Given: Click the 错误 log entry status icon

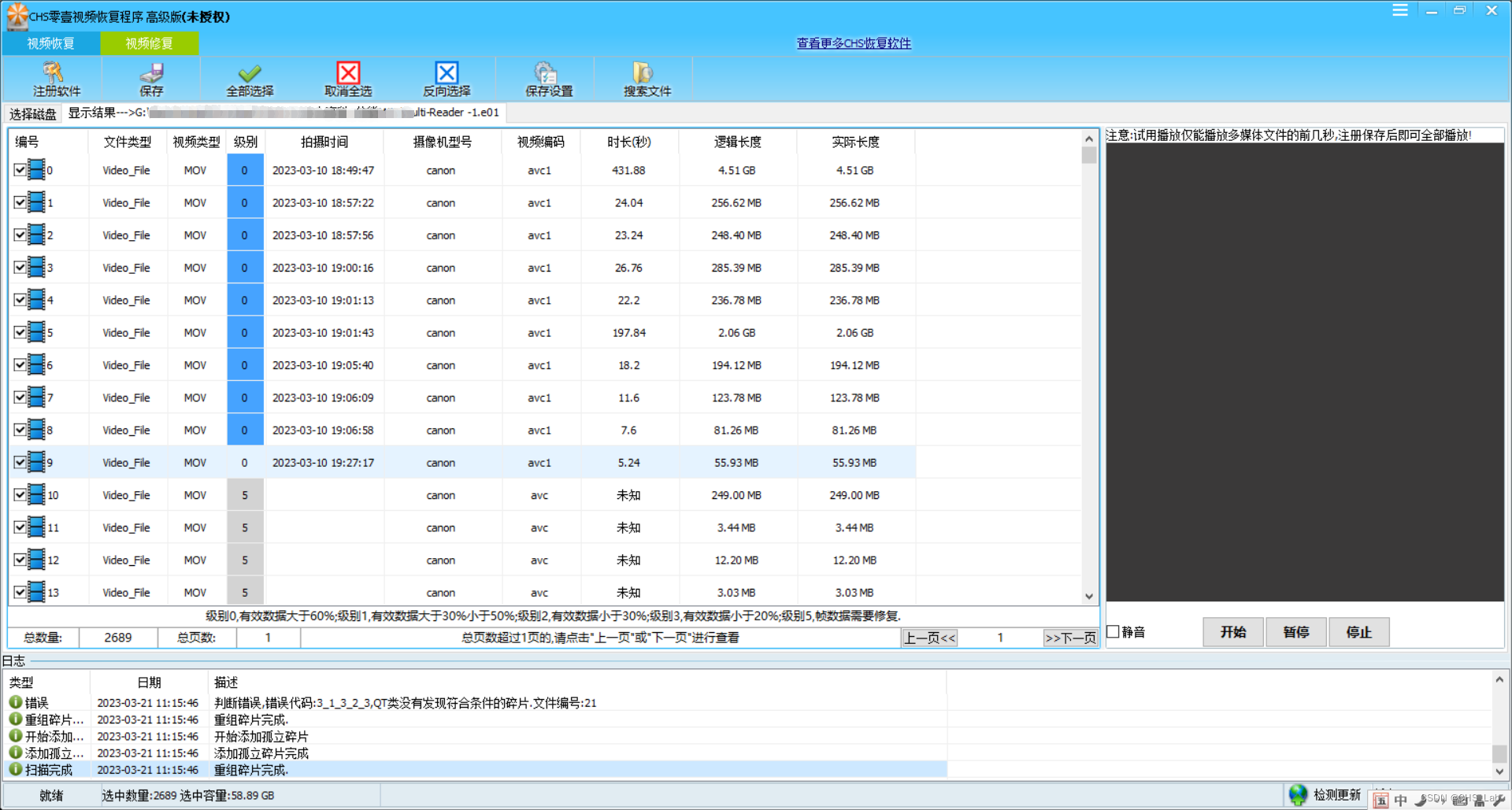Looking at the screenshot, I should pyautogui.click(x=16, y=701).
